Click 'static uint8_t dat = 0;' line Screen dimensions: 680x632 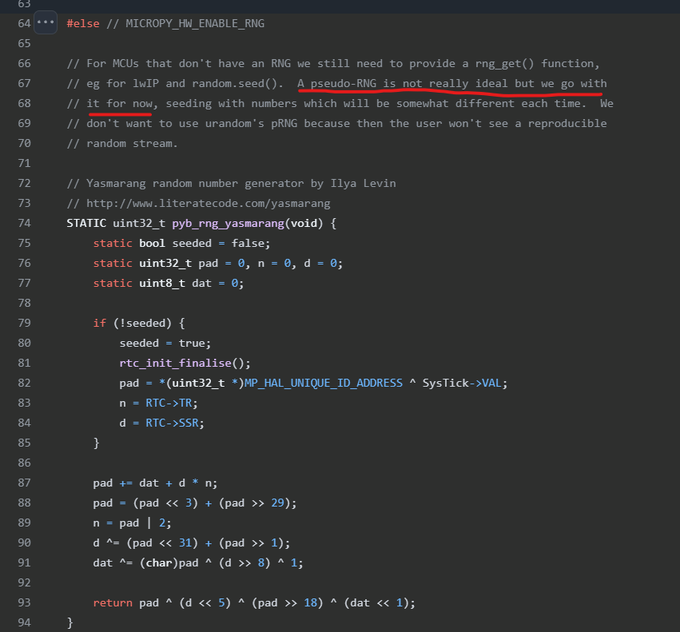[168, 283]
